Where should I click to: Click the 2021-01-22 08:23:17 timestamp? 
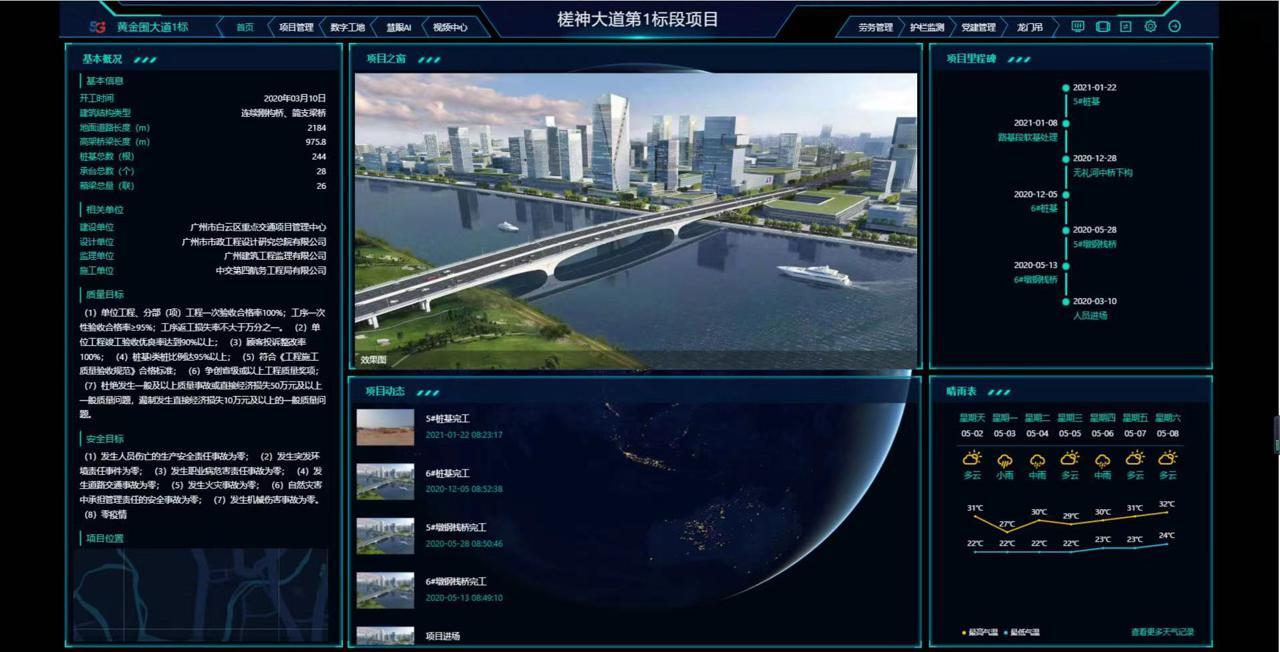point(464,435)
